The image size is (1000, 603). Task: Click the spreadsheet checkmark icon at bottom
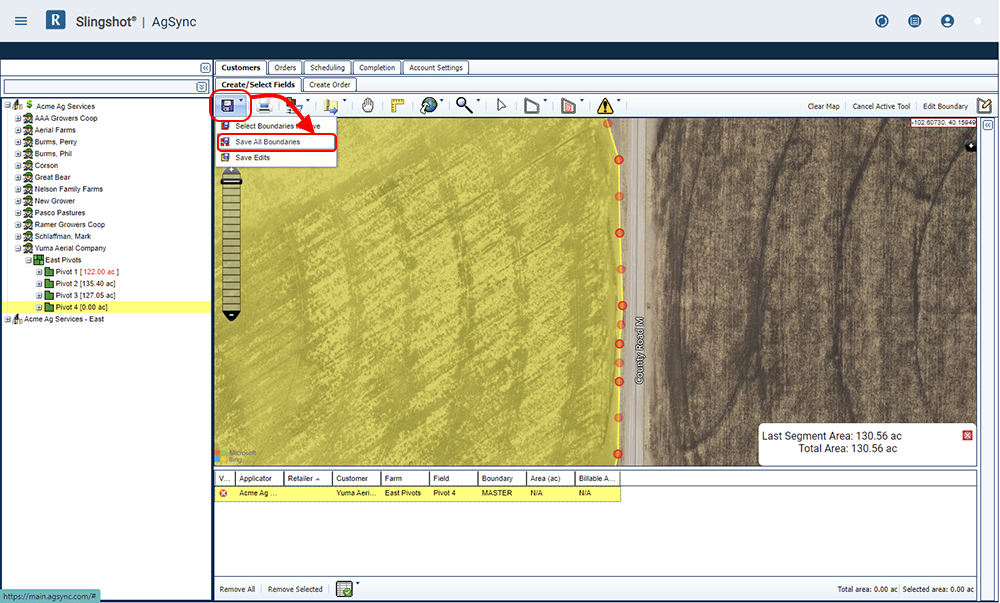tap(344, 588)
